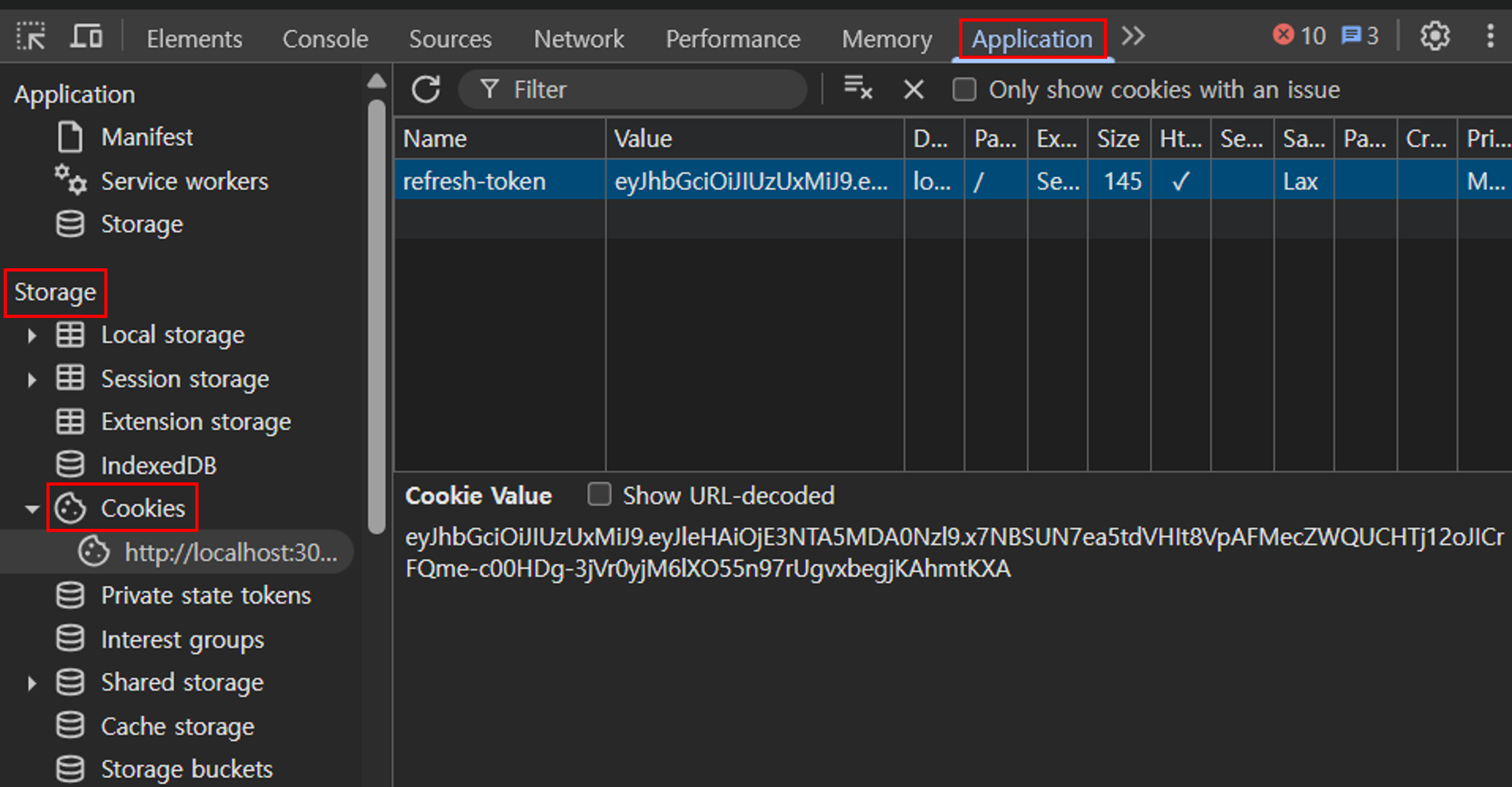Image resolution: width=1512 pixels, height=787 pixels.
Task: Click the red error count badge
Action: tap(1299, 36)
